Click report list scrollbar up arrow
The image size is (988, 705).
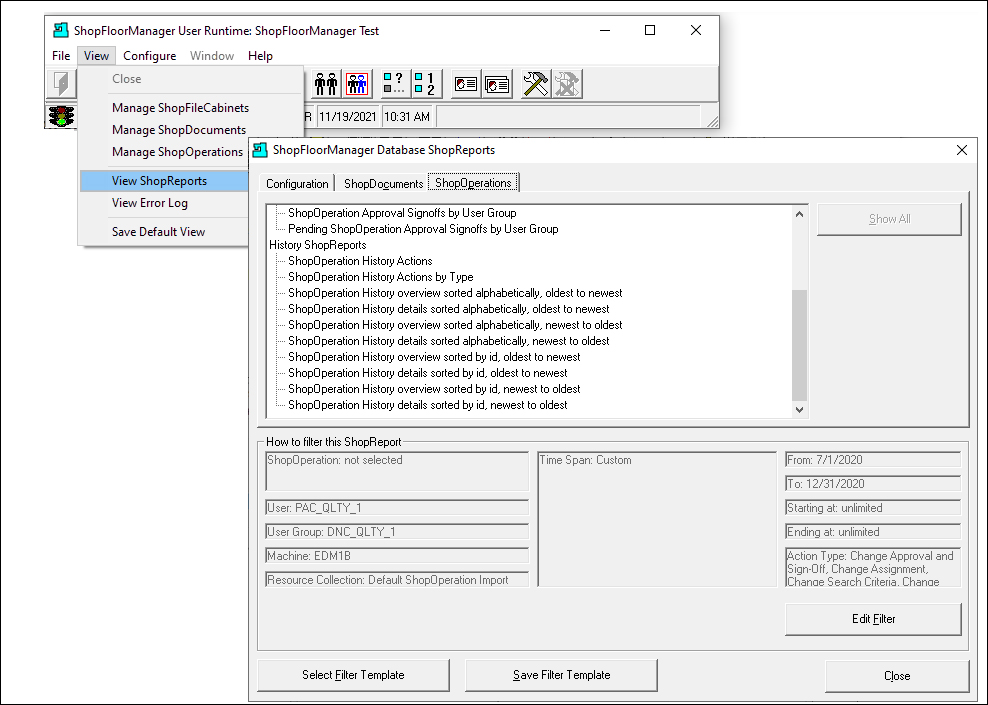pos(799,214)
